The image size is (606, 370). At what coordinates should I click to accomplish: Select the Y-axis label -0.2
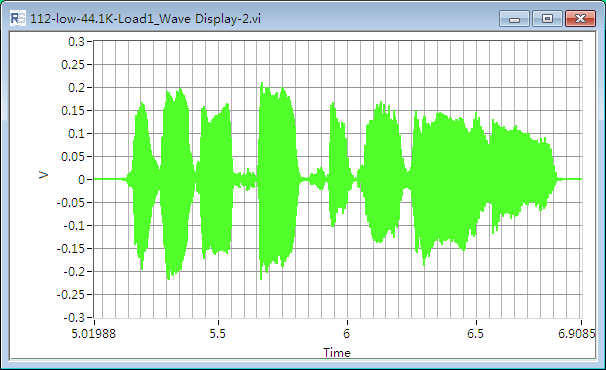(x=74, y=271)
